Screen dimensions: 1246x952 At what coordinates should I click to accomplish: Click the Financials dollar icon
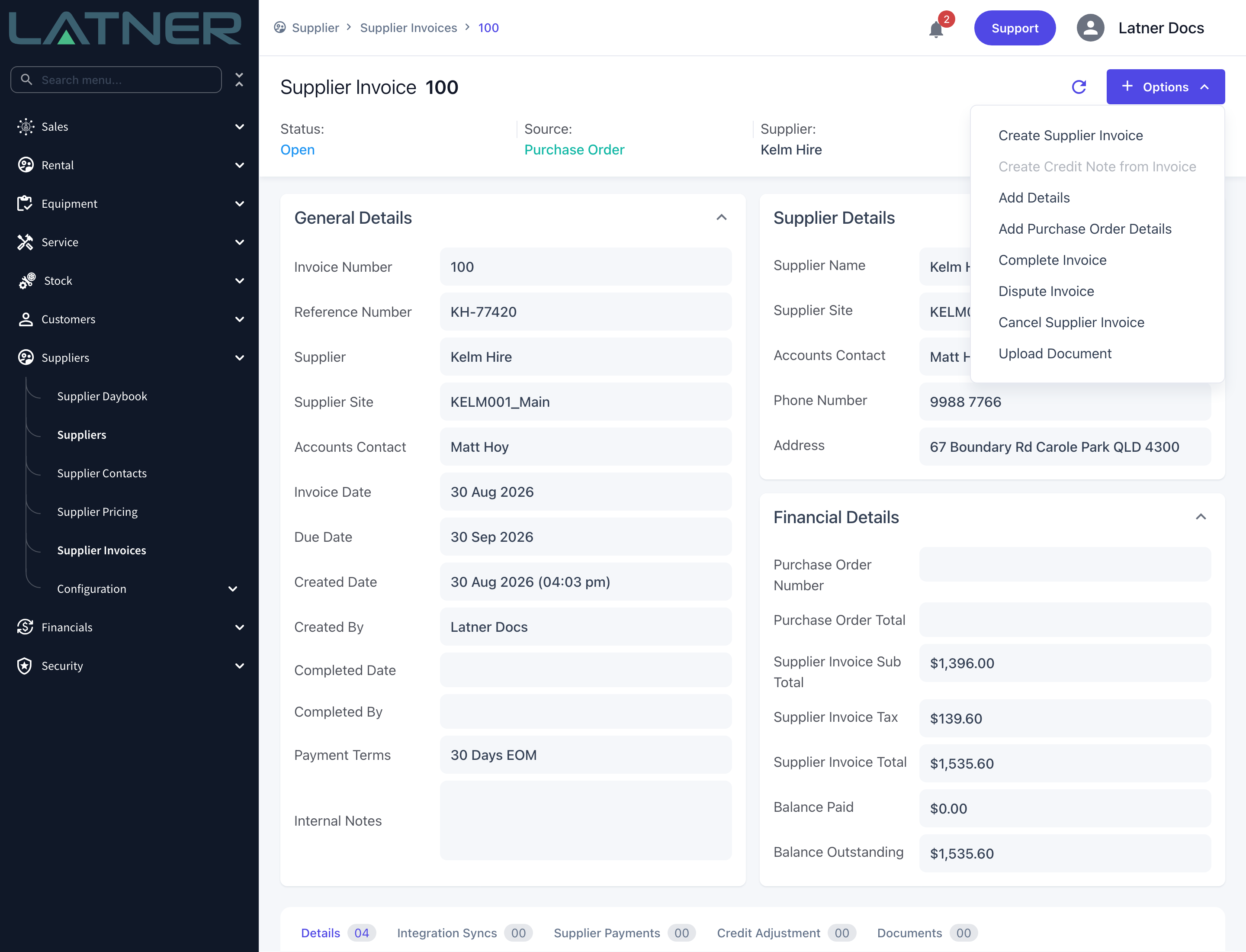(26, 627)
